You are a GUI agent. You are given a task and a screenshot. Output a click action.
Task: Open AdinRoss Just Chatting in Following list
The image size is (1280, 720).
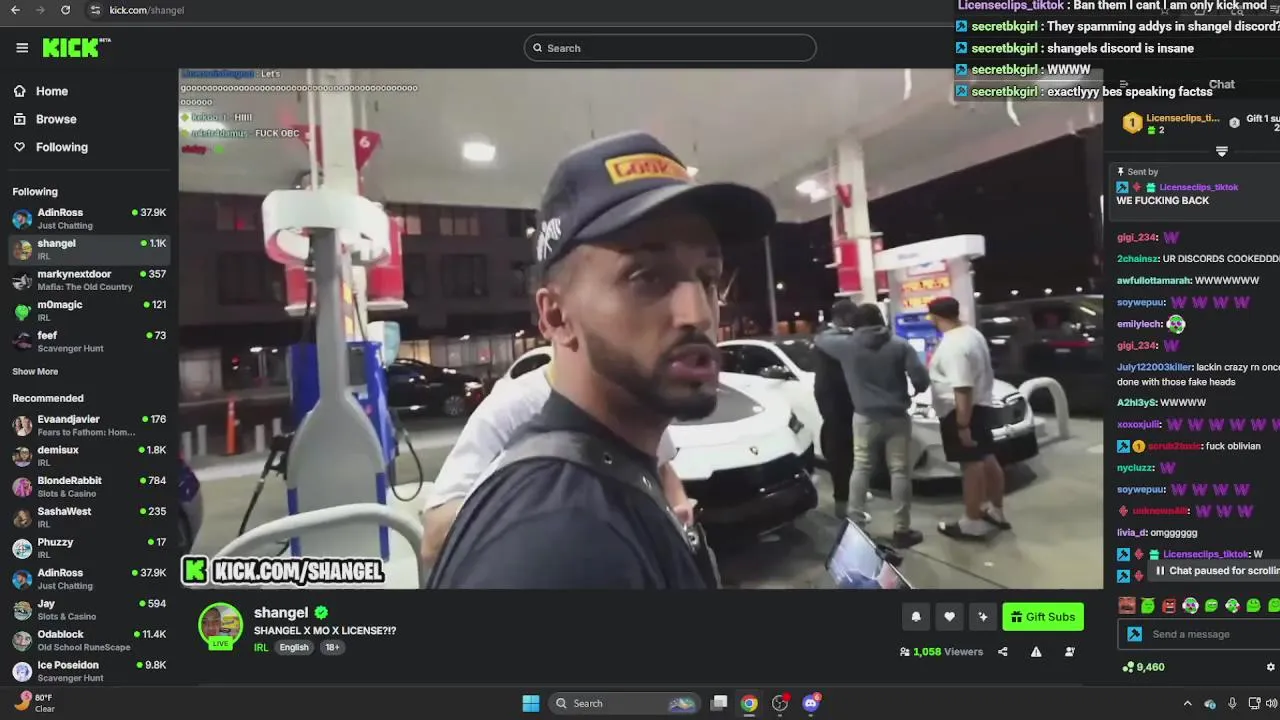coord(89,218)
